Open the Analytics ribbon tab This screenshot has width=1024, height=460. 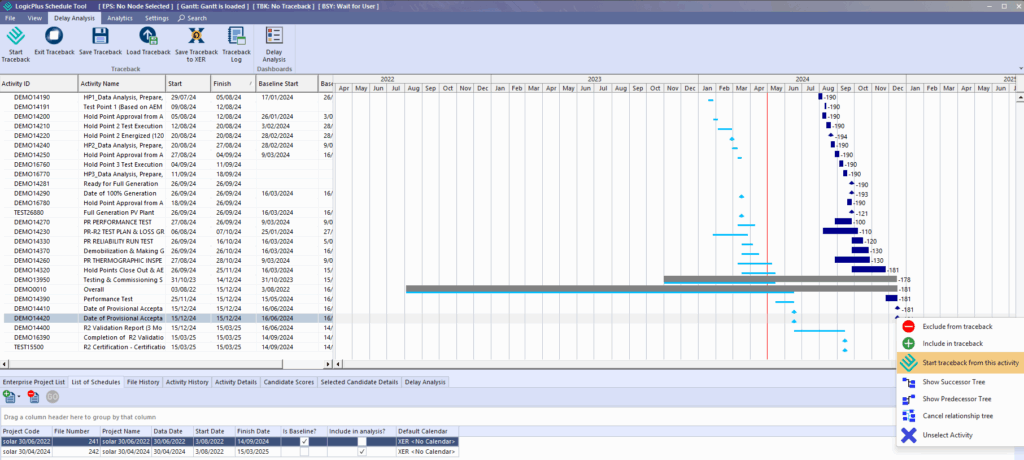click(x=119, y=18)
